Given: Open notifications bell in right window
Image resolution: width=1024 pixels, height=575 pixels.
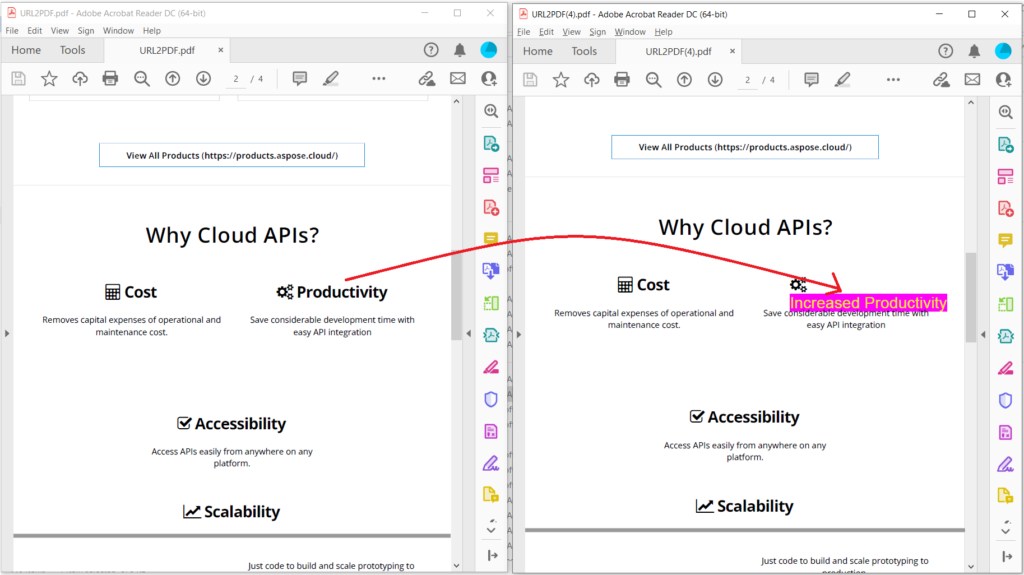Looking at the screenshot, I should [x=974, y=51].
